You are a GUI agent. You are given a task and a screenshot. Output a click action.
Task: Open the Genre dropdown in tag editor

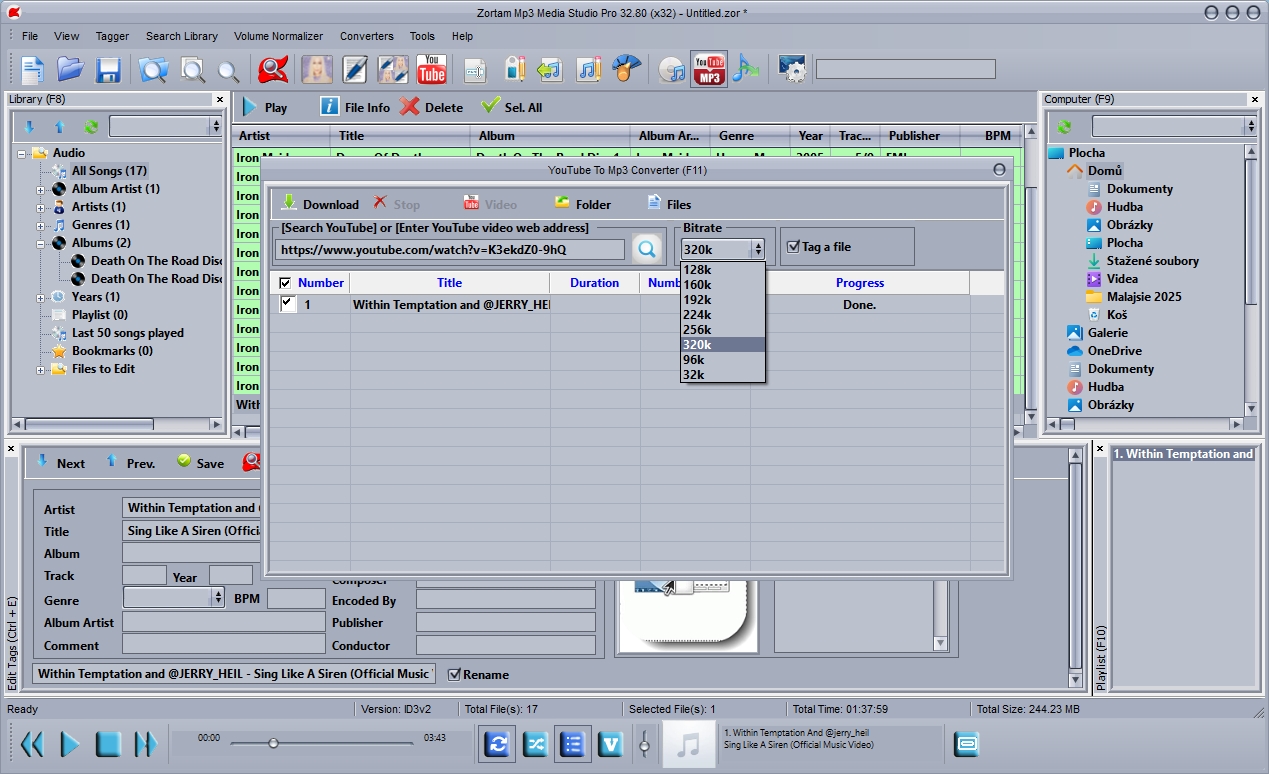click(x=218, y=597)
